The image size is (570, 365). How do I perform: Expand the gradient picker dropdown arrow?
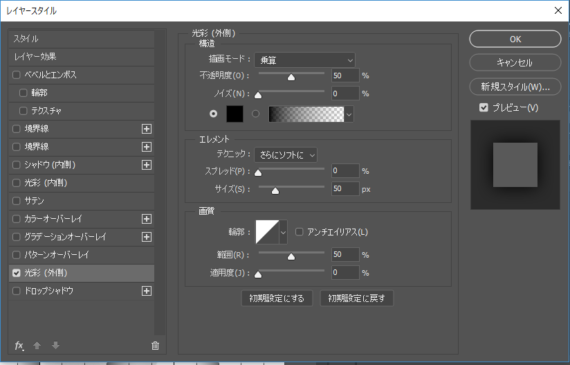[x=349, y=115]
